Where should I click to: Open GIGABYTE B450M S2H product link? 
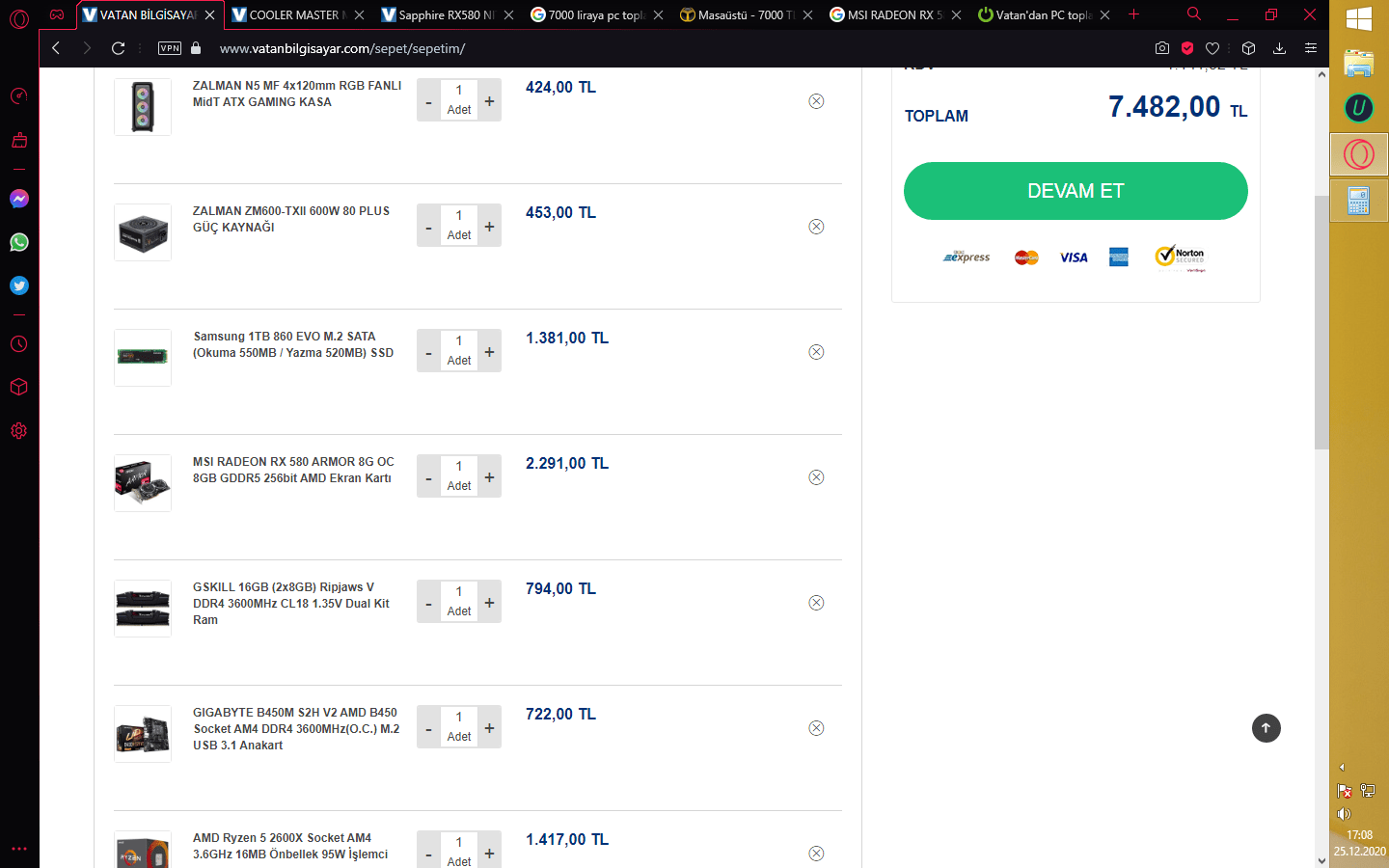(296, 728)
